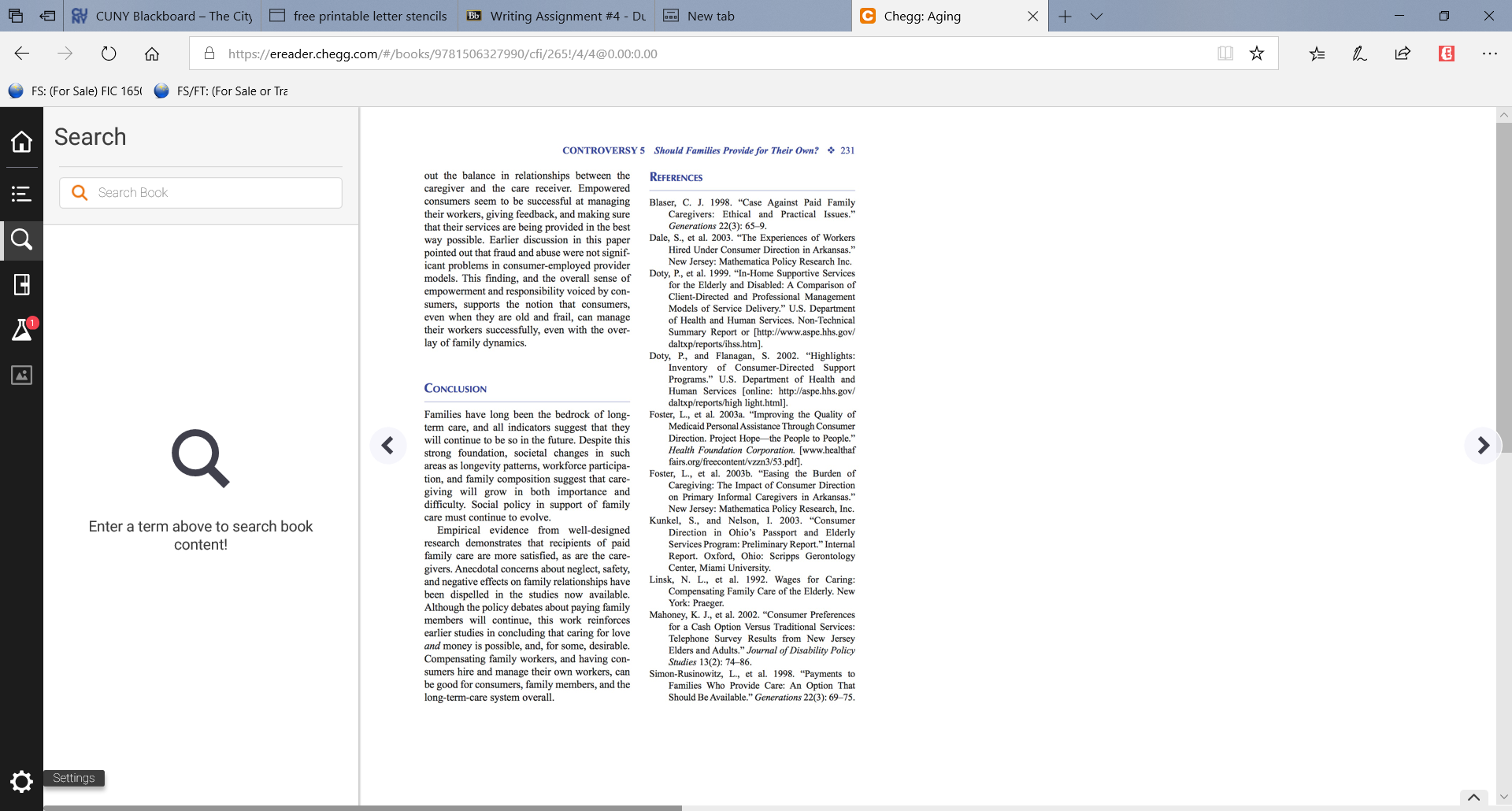Click the Blaser, C. J. 1998 reference

752,214
